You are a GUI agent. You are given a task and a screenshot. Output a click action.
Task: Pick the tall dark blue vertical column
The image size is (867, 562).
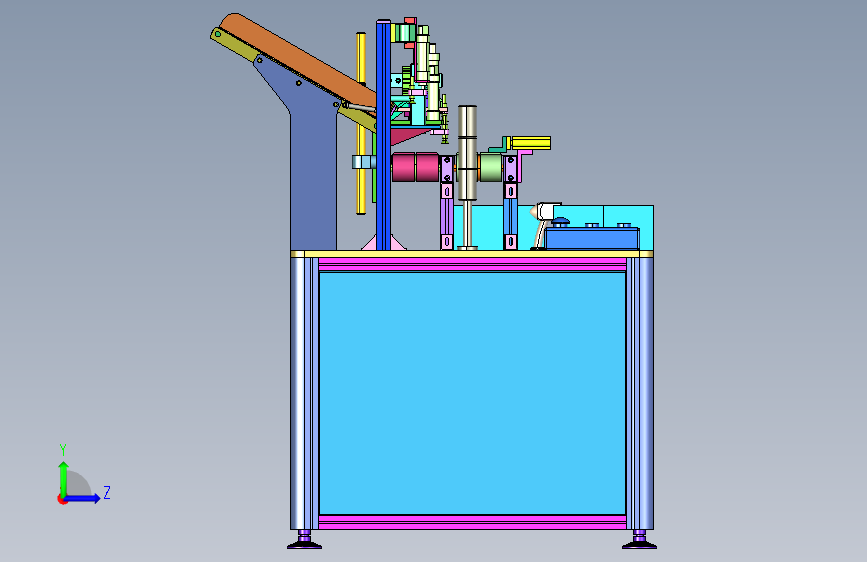[383, 135]
